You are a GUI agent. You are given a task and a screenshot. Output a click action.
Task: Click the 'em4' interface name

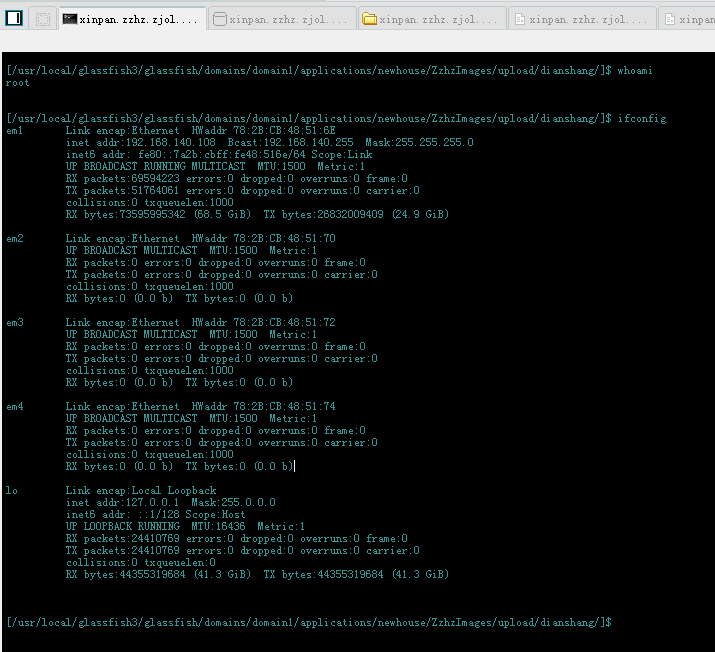[x=15, y=406]
